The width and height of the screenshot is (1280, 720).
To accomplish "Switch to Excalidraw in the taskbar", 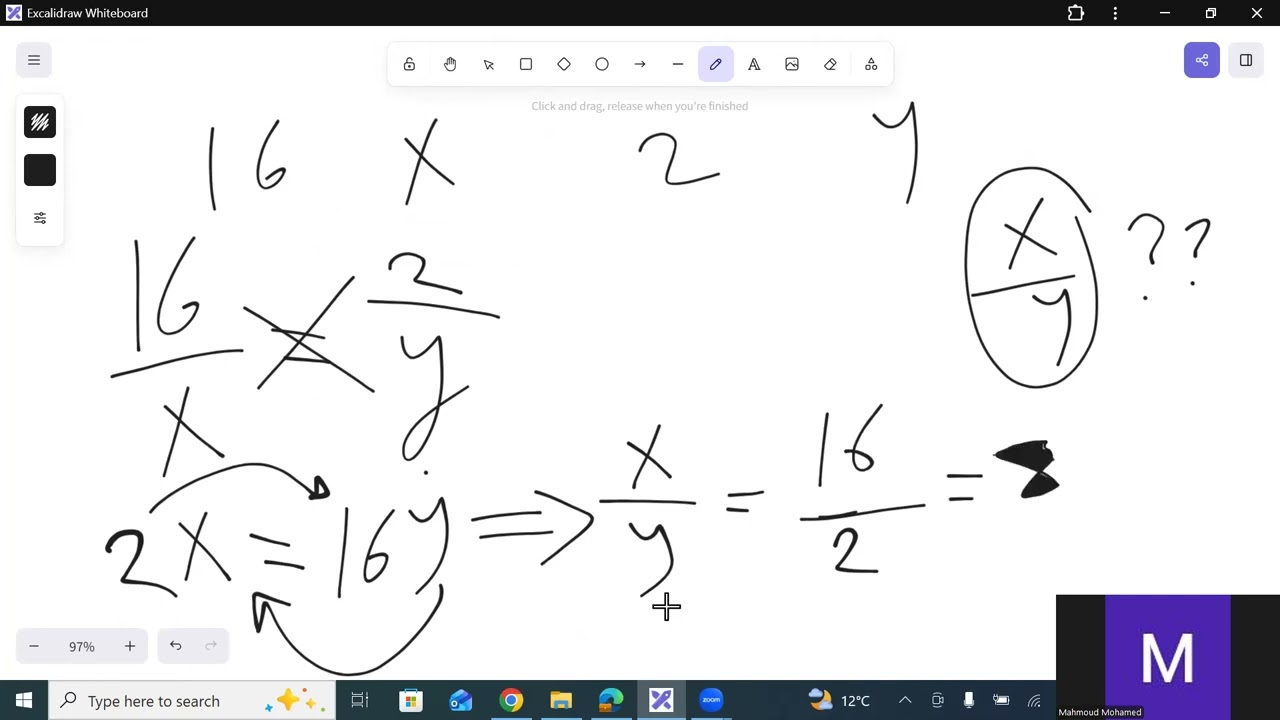I will tap(661, 700).
